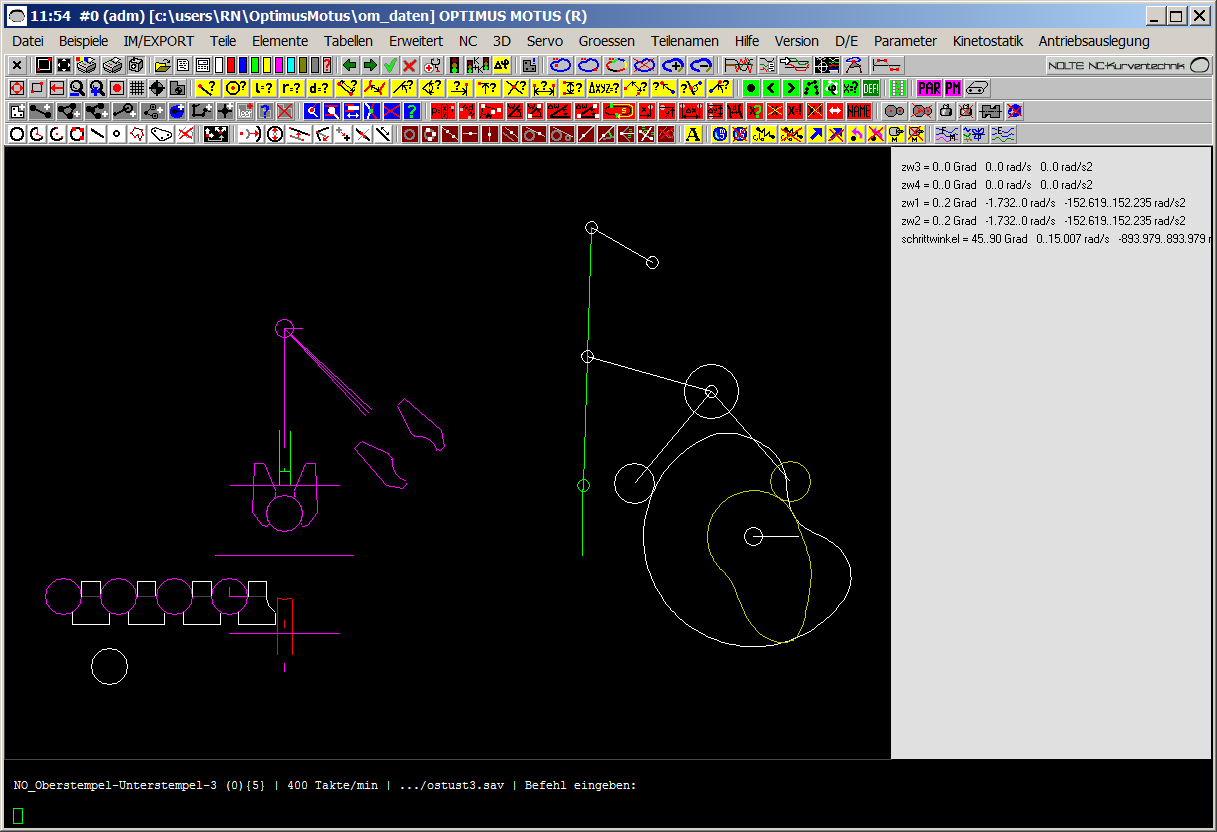This screenshot has width=1217, height=832.
Task: Go back using the green left arrow
Action: coord(349,64)
